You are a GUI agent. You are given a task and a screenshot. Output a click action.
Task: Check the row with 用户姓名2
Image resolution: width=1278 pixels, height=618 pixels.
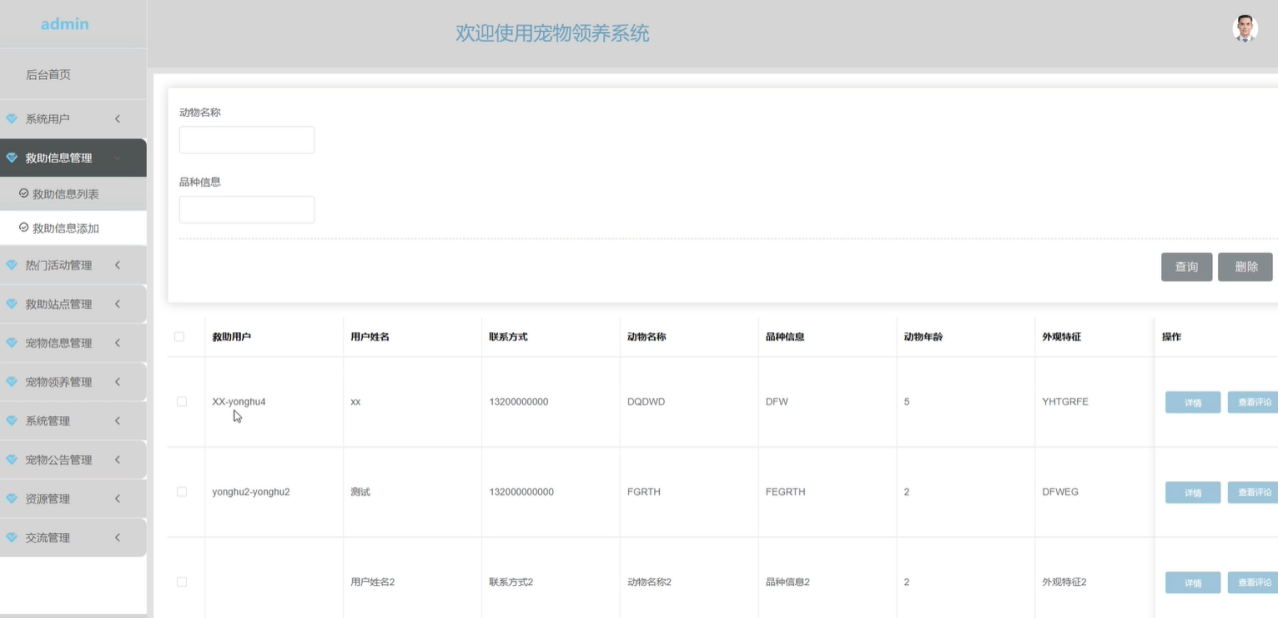pos(182,582)
